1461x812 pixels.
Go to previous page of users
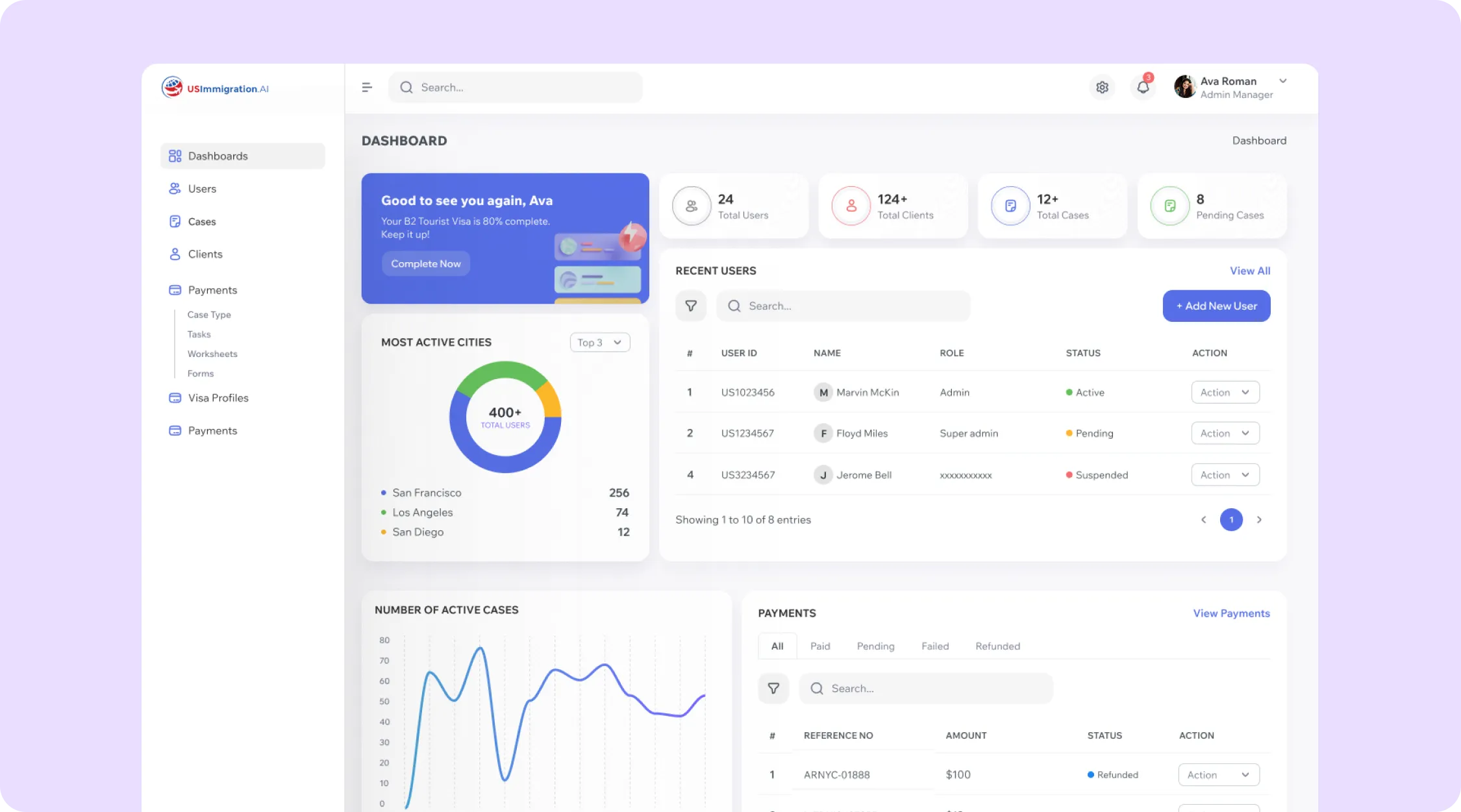tap(1203, 519)
